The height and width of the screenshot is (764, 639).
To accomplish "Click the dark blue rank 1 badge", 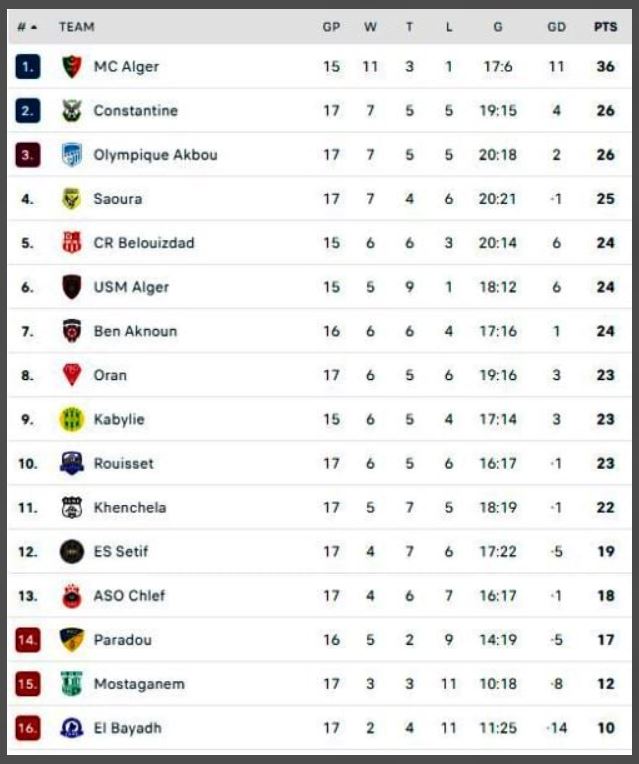I will (x=28, y=67).
